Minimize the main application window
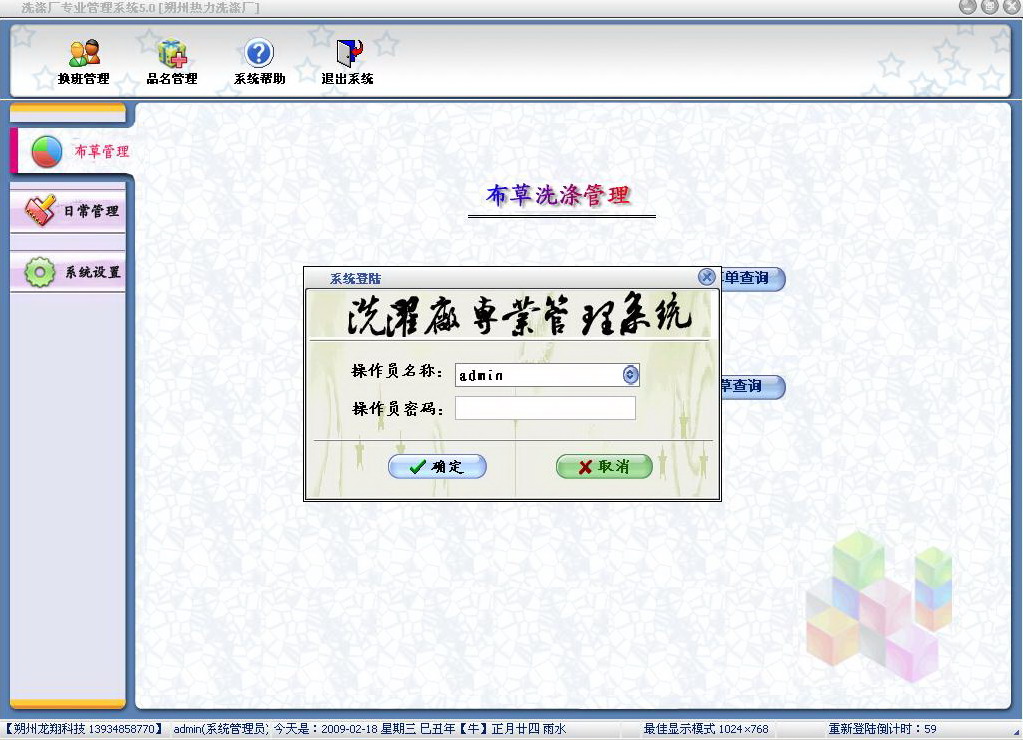 coord(967,7)
